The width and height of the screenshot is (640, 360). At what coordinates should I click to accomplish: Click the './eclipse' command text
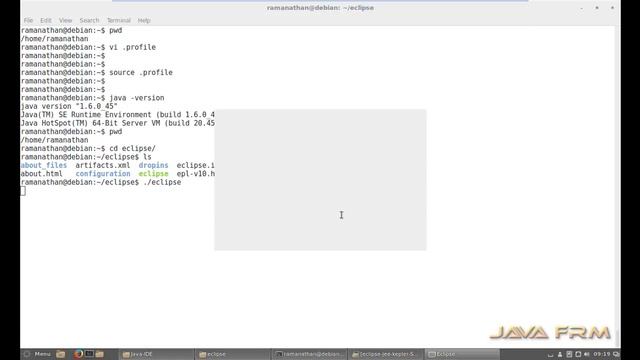click(162, 182)
